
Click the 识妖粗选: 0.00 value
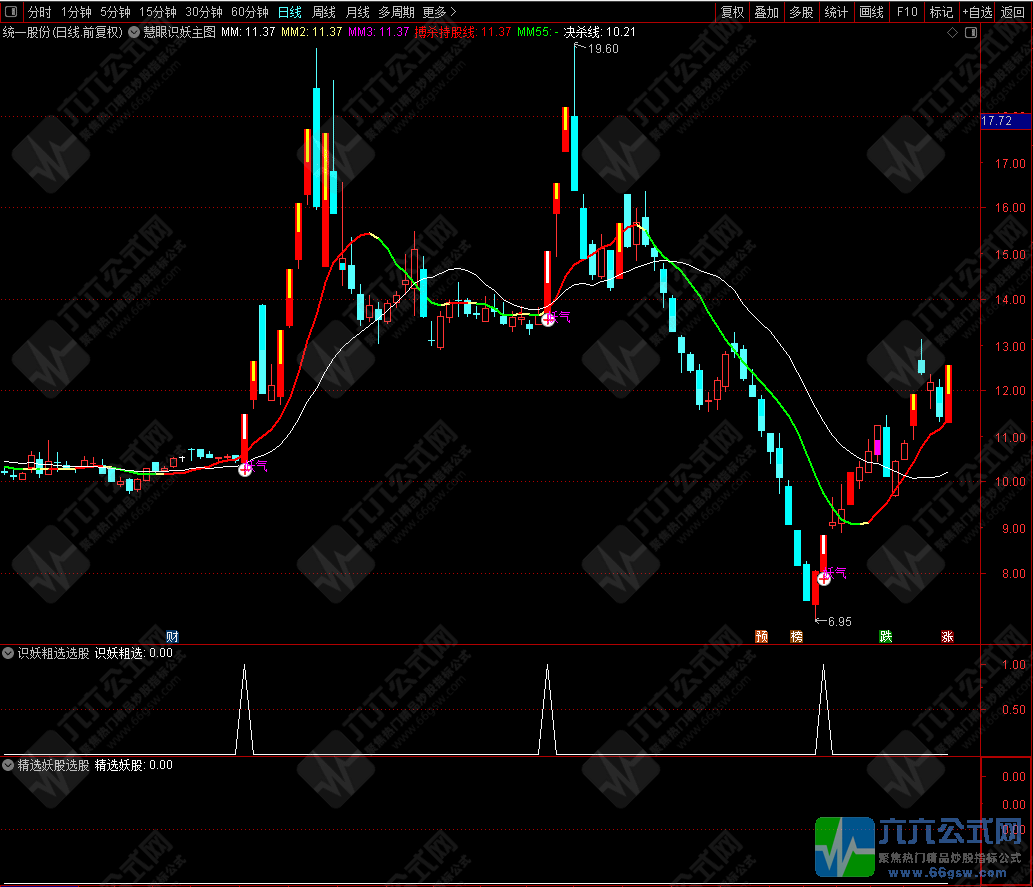pyautogui.click(x=134, y=653)
